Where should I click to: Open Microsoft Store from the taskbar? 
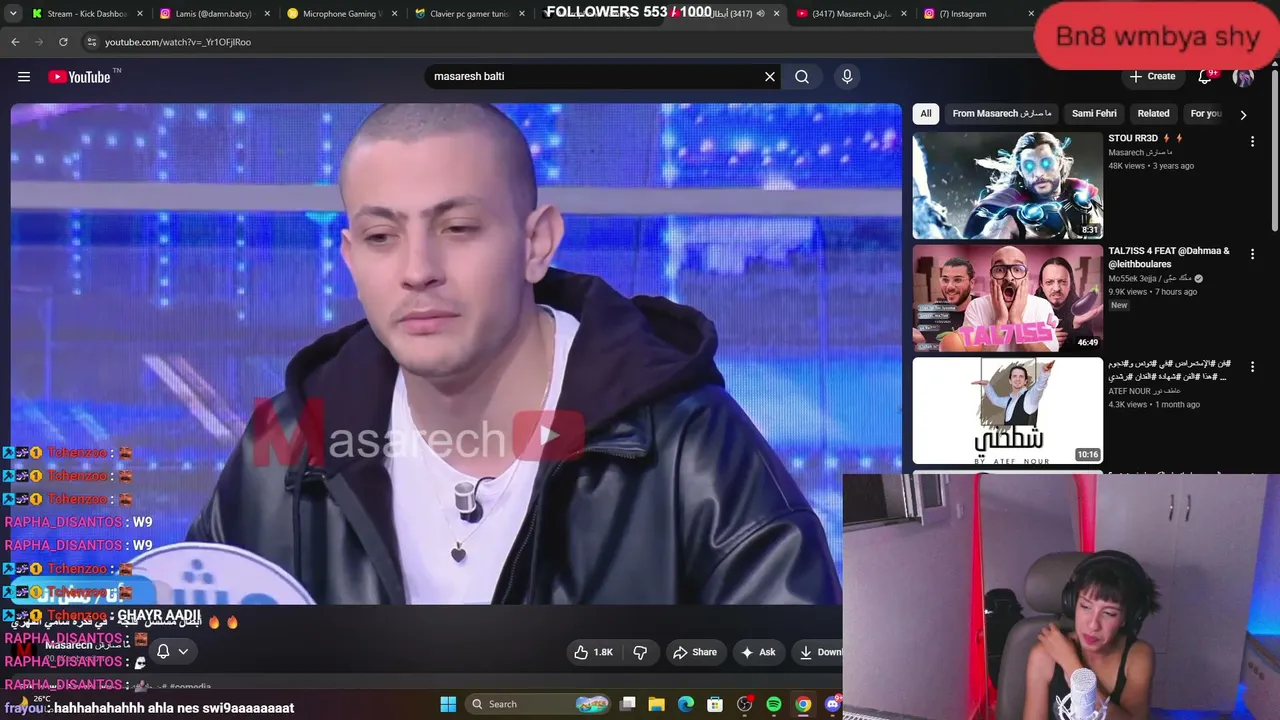click(715, 704)
